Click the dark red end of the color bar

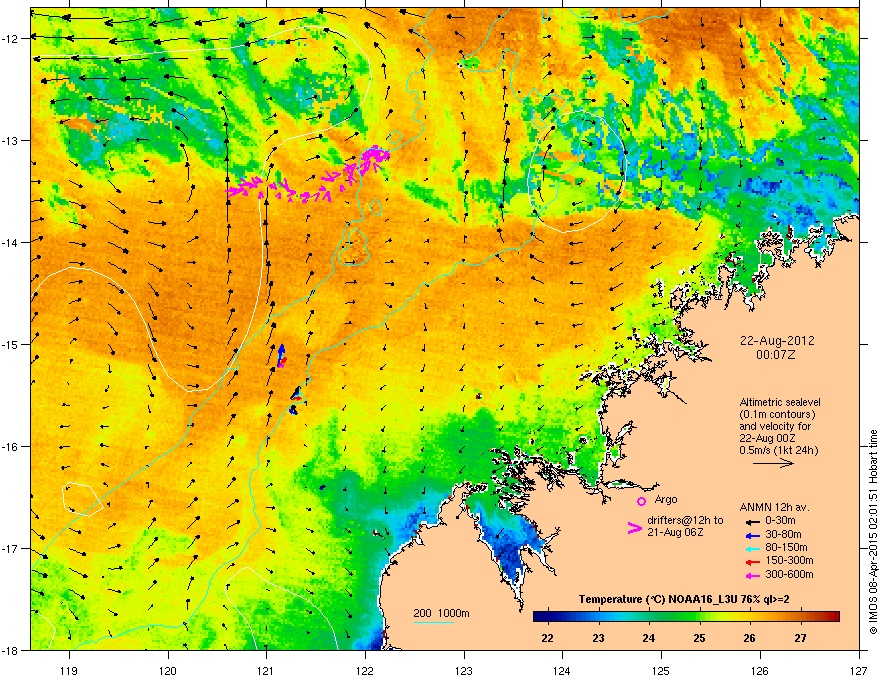[x=835, y=617]
